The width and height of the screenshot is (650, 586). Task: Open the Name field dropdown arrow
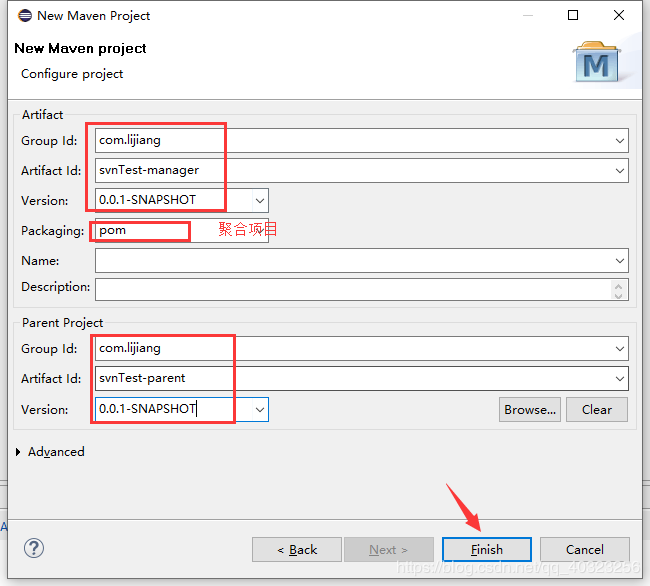[620, 261]
